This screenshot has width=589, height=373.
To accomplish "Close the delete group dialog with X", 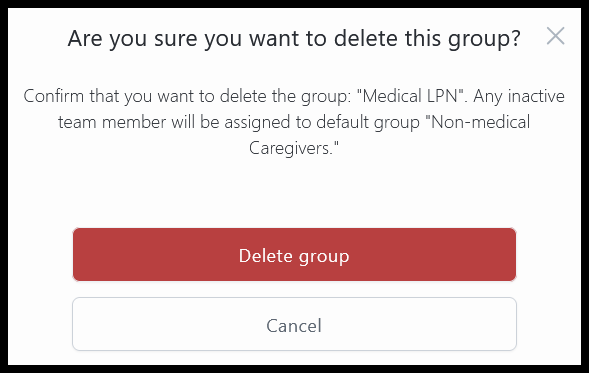I will pos(555,36).
